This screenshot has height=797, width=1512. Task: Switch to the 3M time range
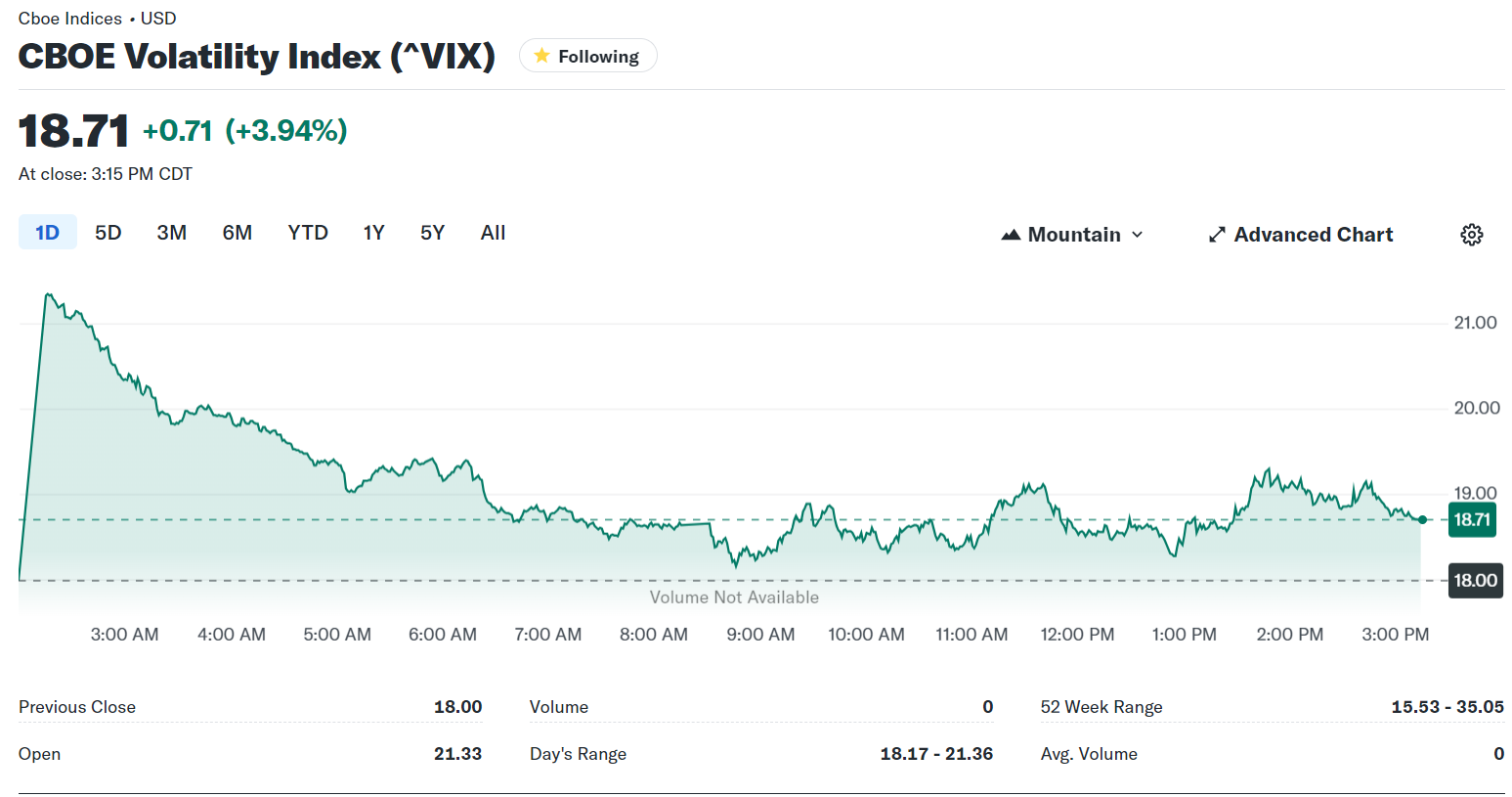click(172, 233)
